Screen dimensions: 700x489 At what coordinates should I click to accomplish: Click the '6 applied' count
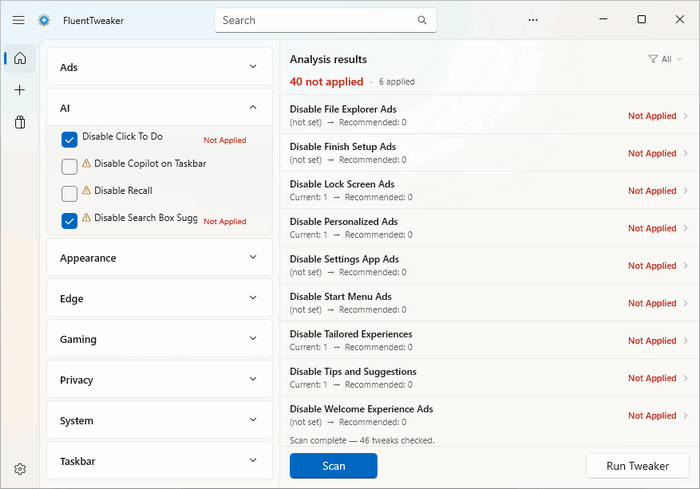[x=396, y=82]
